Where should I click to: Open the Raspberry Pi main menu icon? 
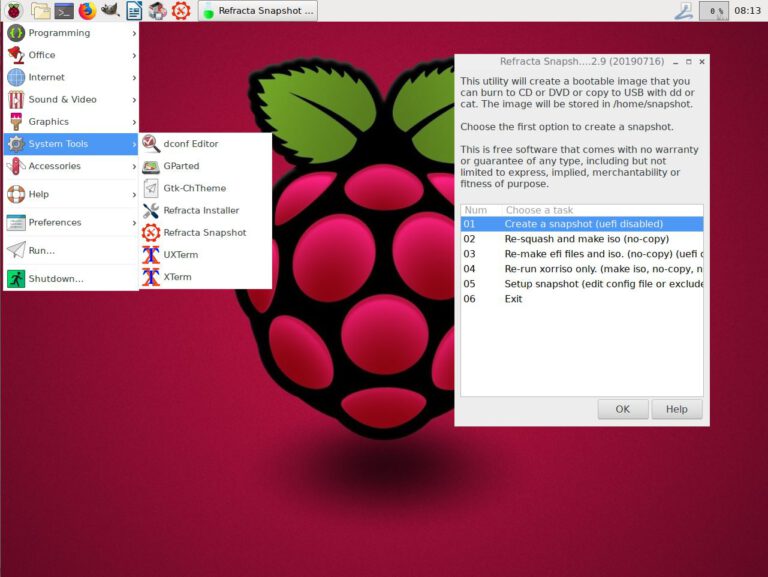coord(14,10)
